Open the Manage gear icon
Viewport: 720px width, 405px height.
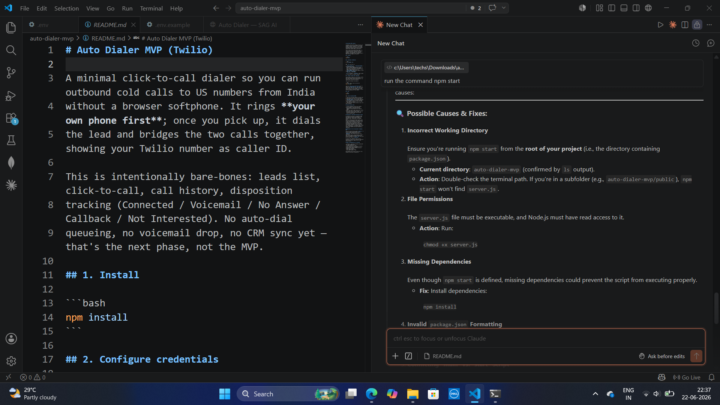[x=11, y=361]
